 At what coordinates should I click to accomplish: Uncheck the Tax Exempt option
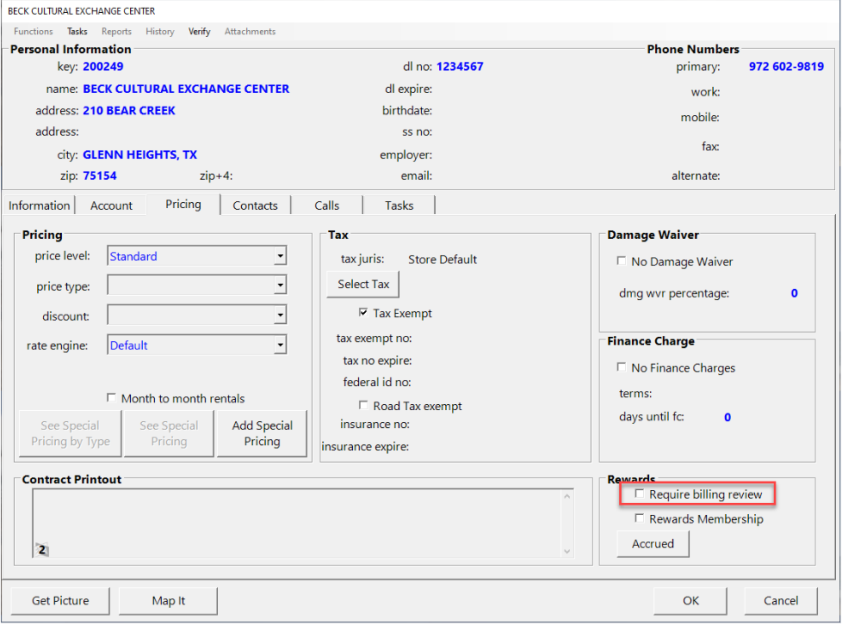[x=365, y=311]
